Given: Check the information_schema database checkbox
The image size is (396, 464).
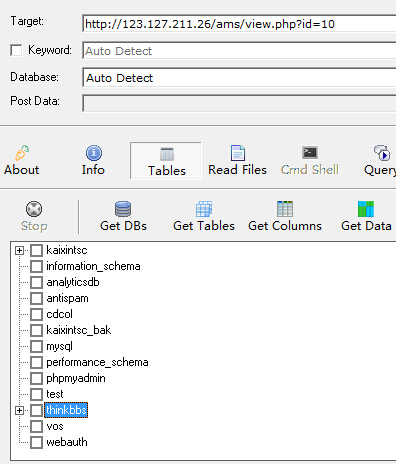Looking at the screenshot, I should coord(36,266).
